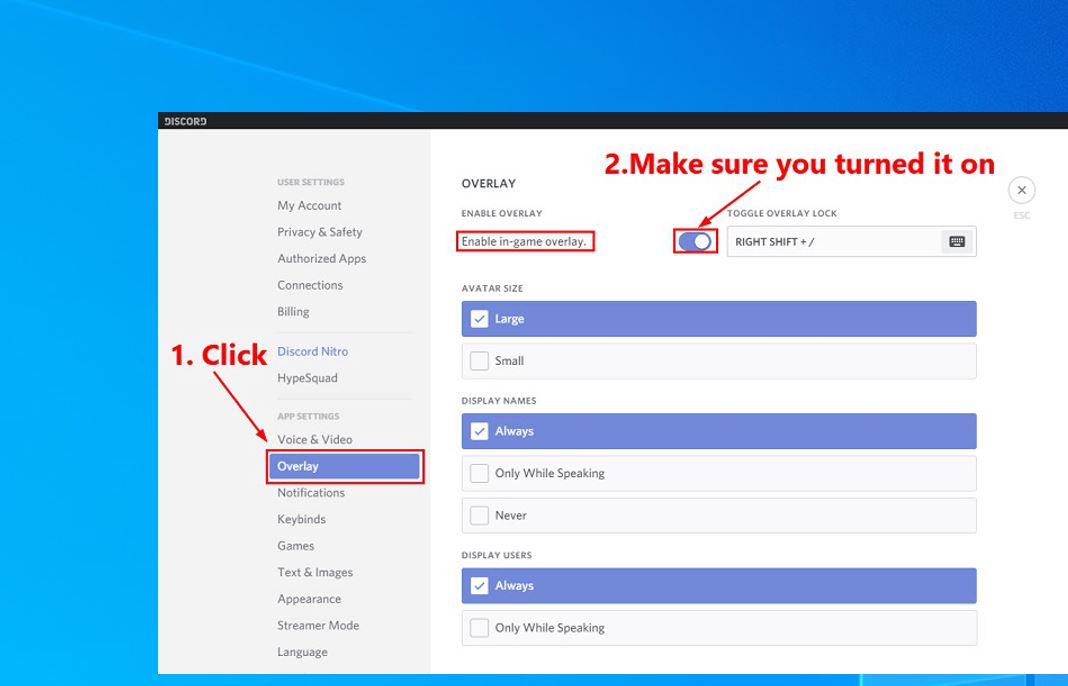Click the ESC label under close button

(x=1022, y=215)
